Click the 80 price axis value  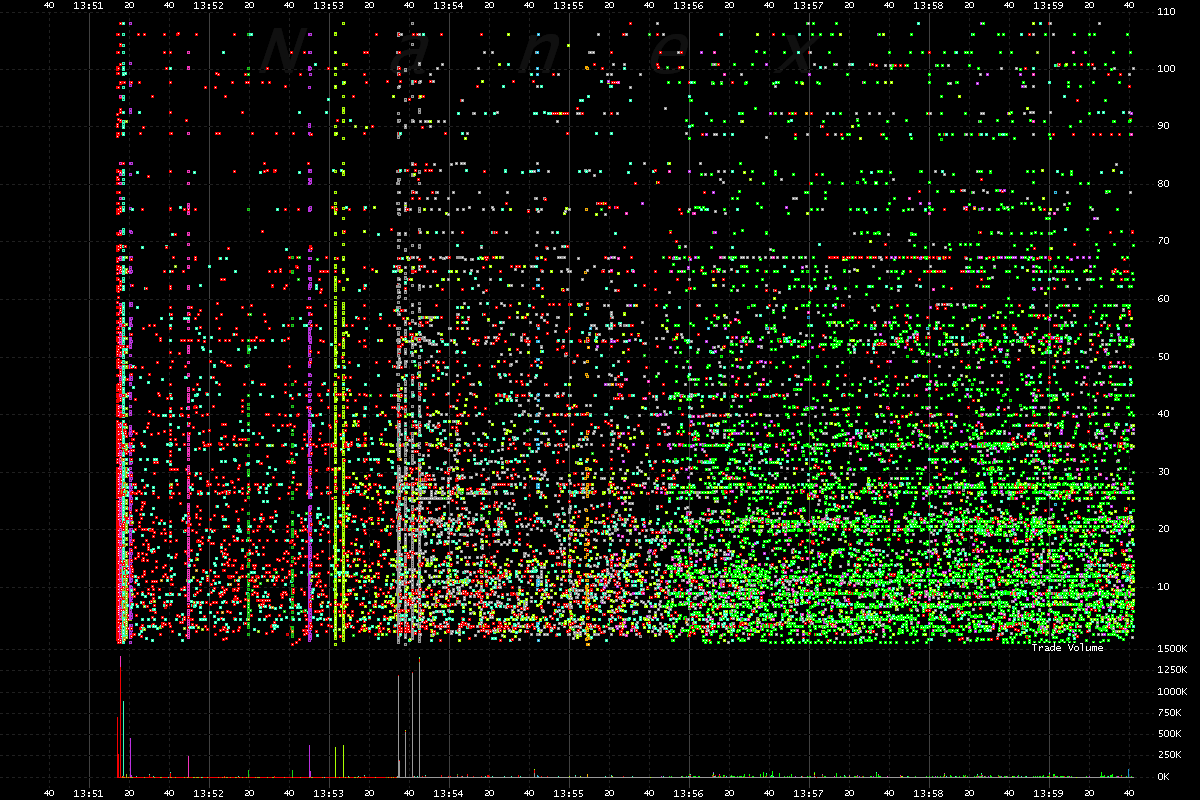point(1162,184)
